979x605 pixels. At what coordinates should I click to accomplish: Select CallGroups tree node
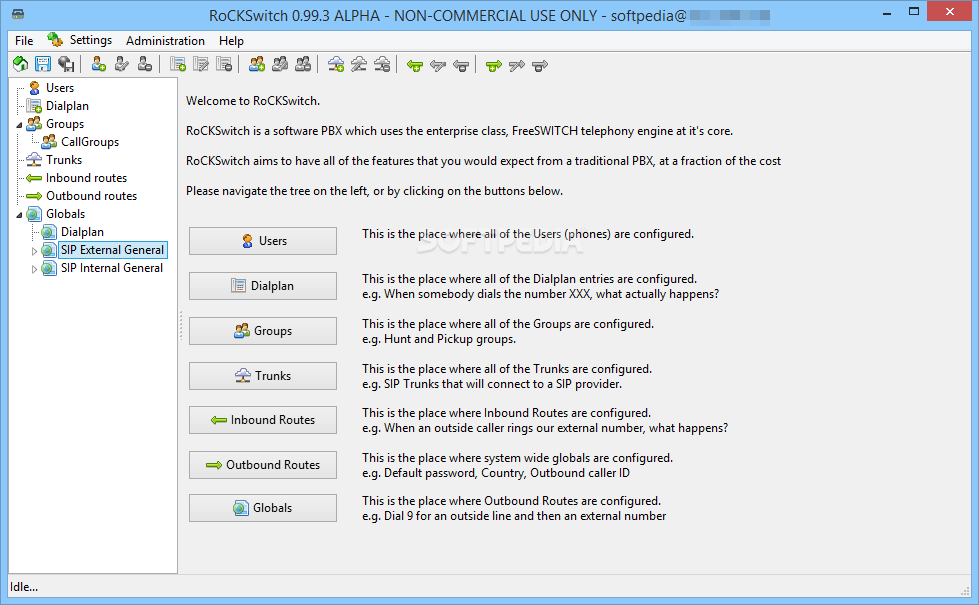click(90, 142)
